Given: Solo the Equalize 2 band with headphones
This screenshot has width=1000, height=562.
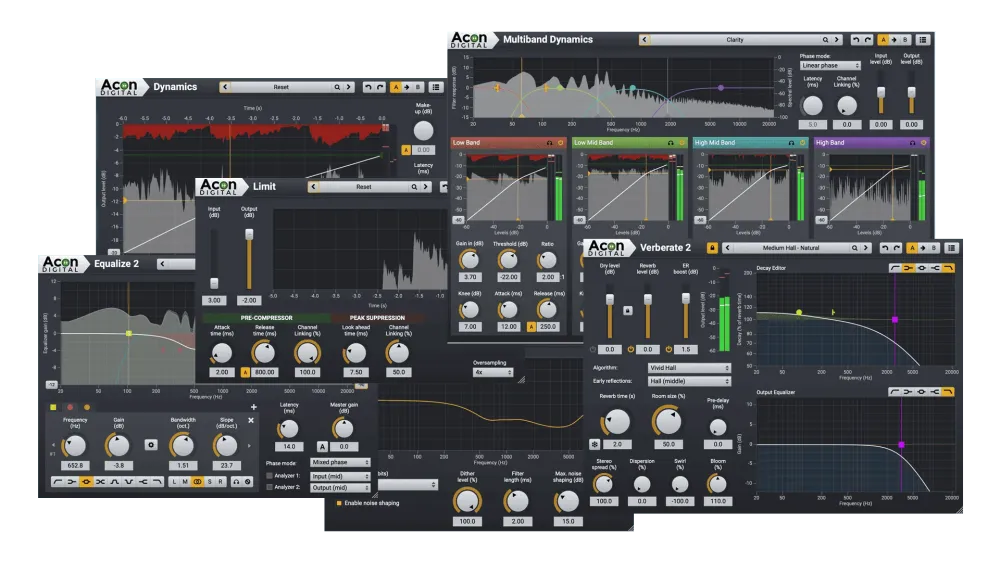Looking at the screenshot, I should pos(236,482).
